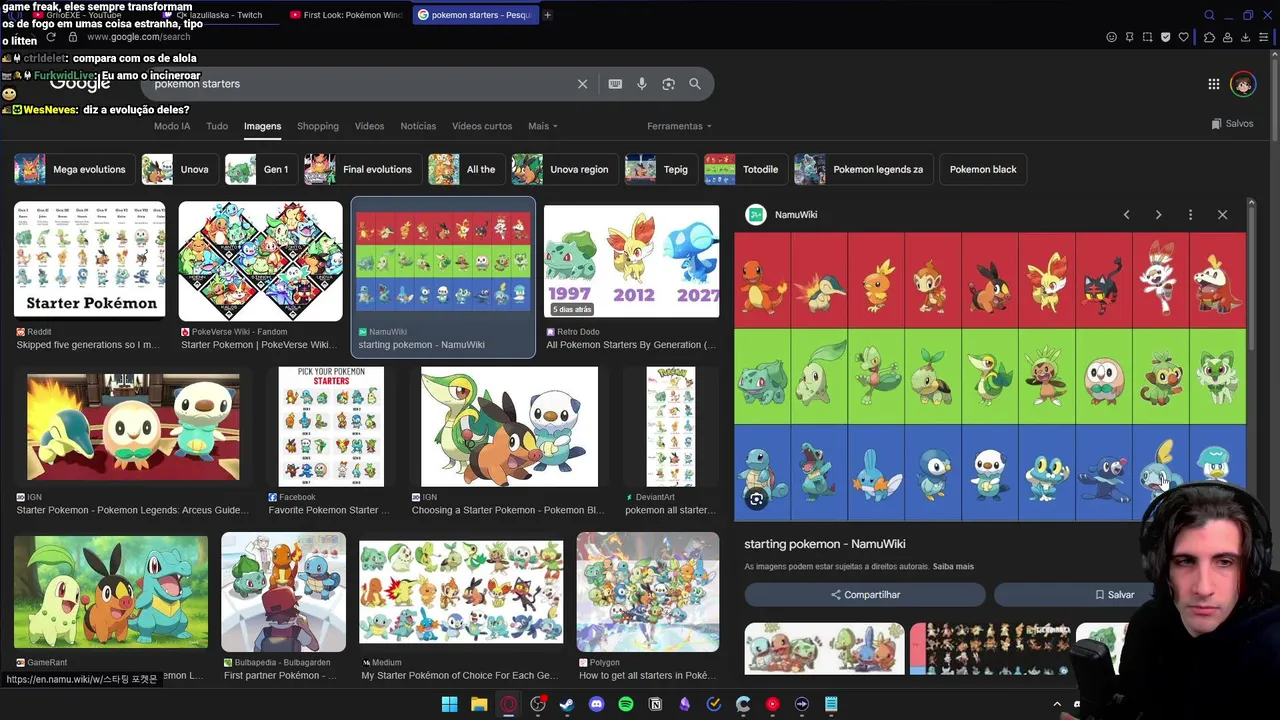Show next image in preview panel

pyautogui.click(x=1158, y=215)
